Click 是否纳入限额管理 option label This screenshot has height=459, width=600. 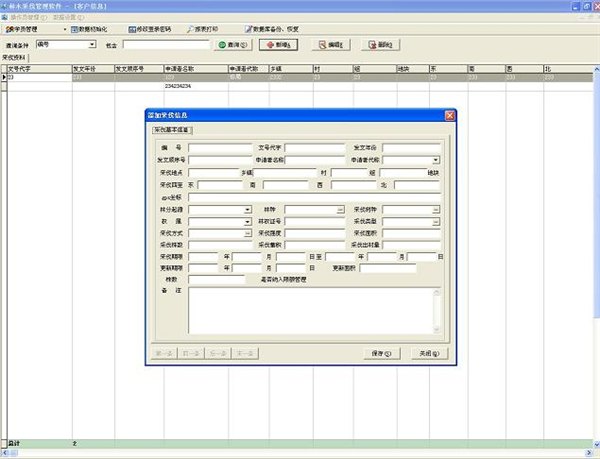(284, 280)
